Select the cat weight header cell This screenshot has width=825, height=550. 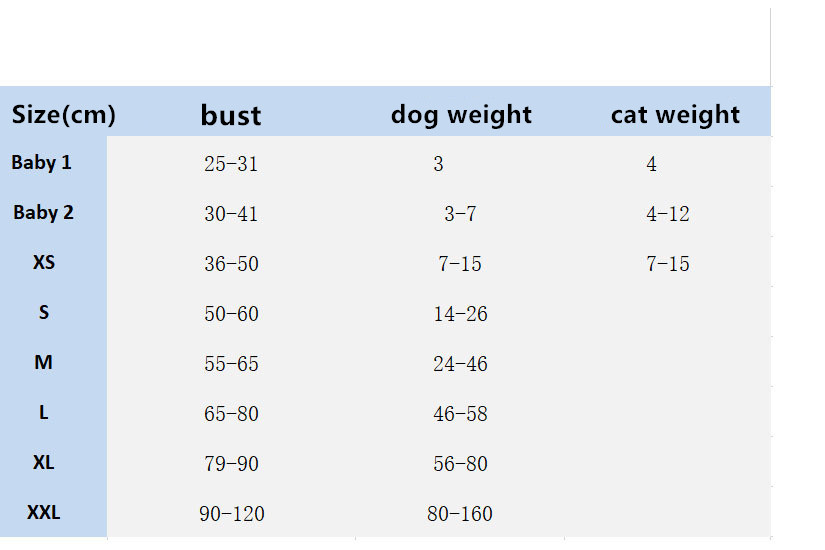coord(675,115)
